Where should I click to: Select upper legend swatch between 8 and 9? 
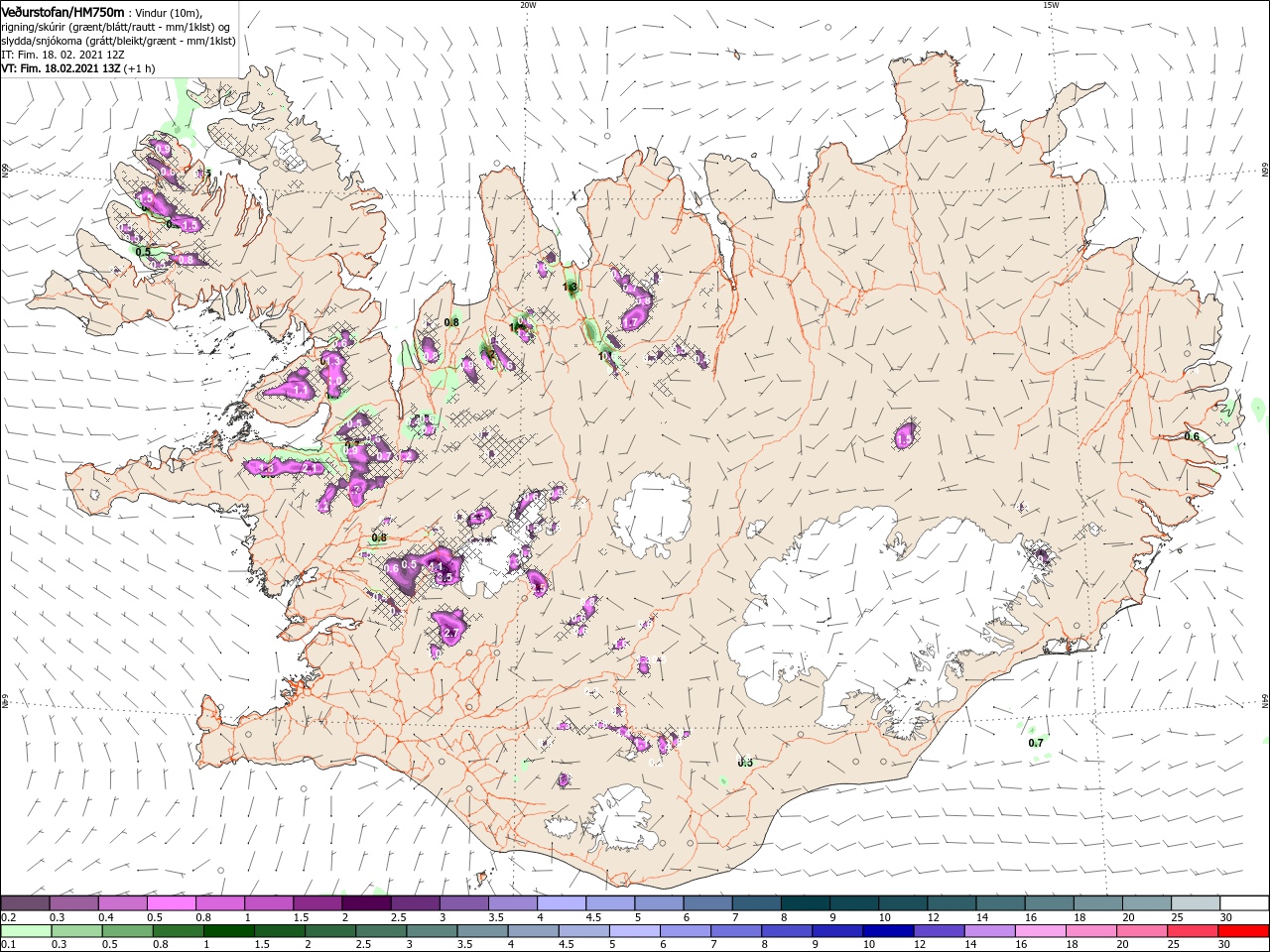coord(806,903)
